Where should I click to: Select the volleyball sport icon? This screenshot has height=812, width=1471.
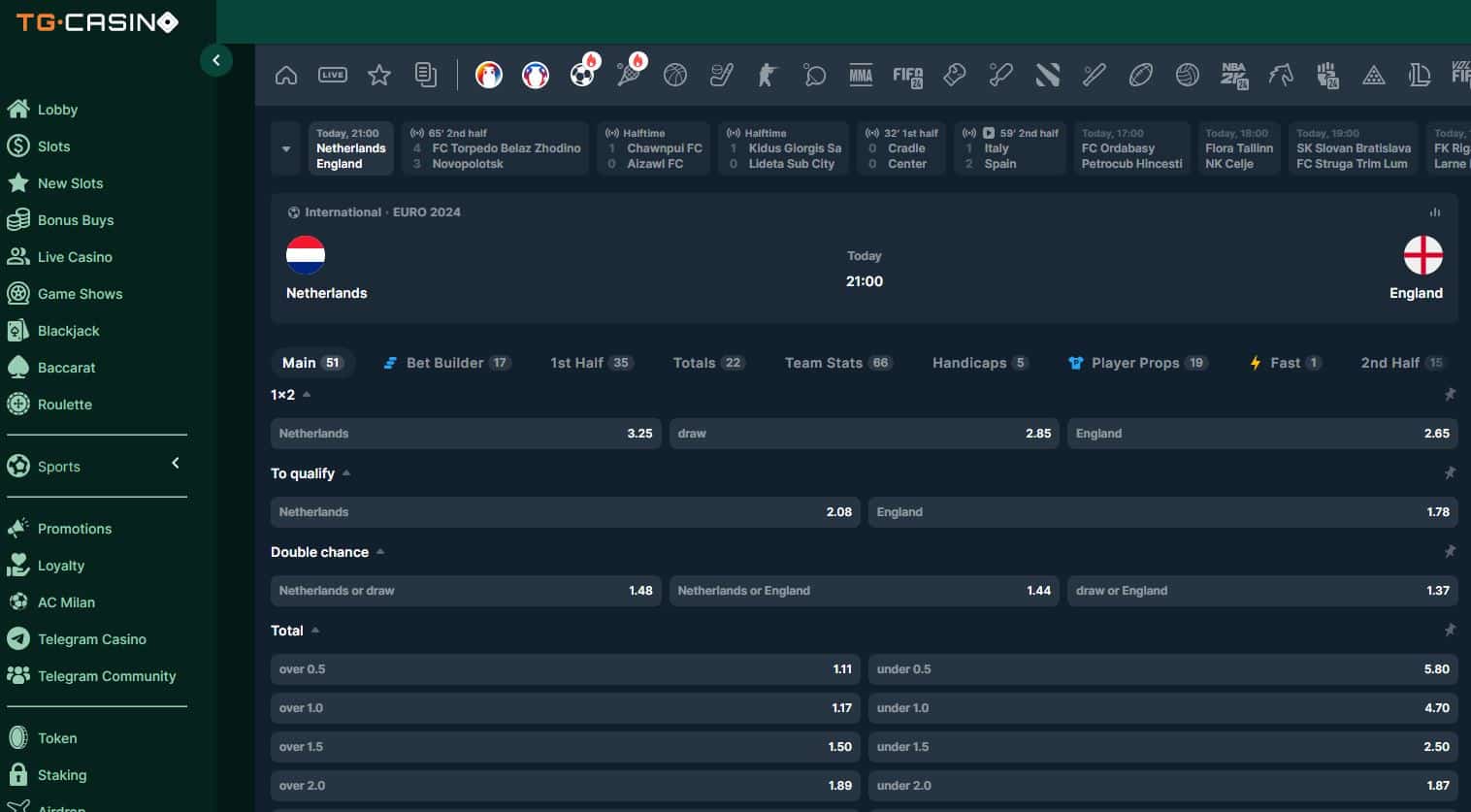pyautogui.click(x=1188, y=75)
